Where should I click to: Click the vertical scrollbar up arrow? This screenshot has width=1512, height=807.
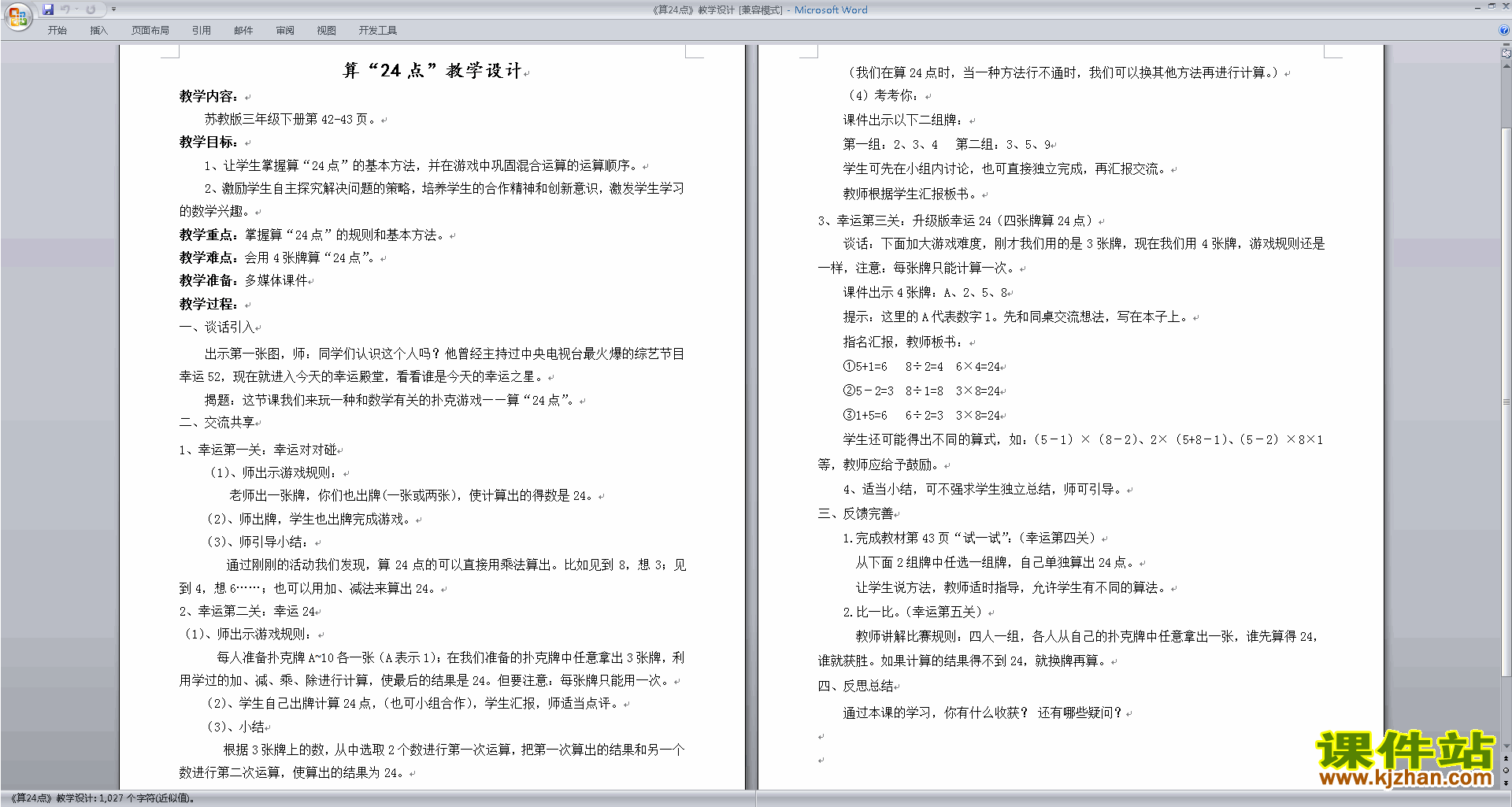1506,66
